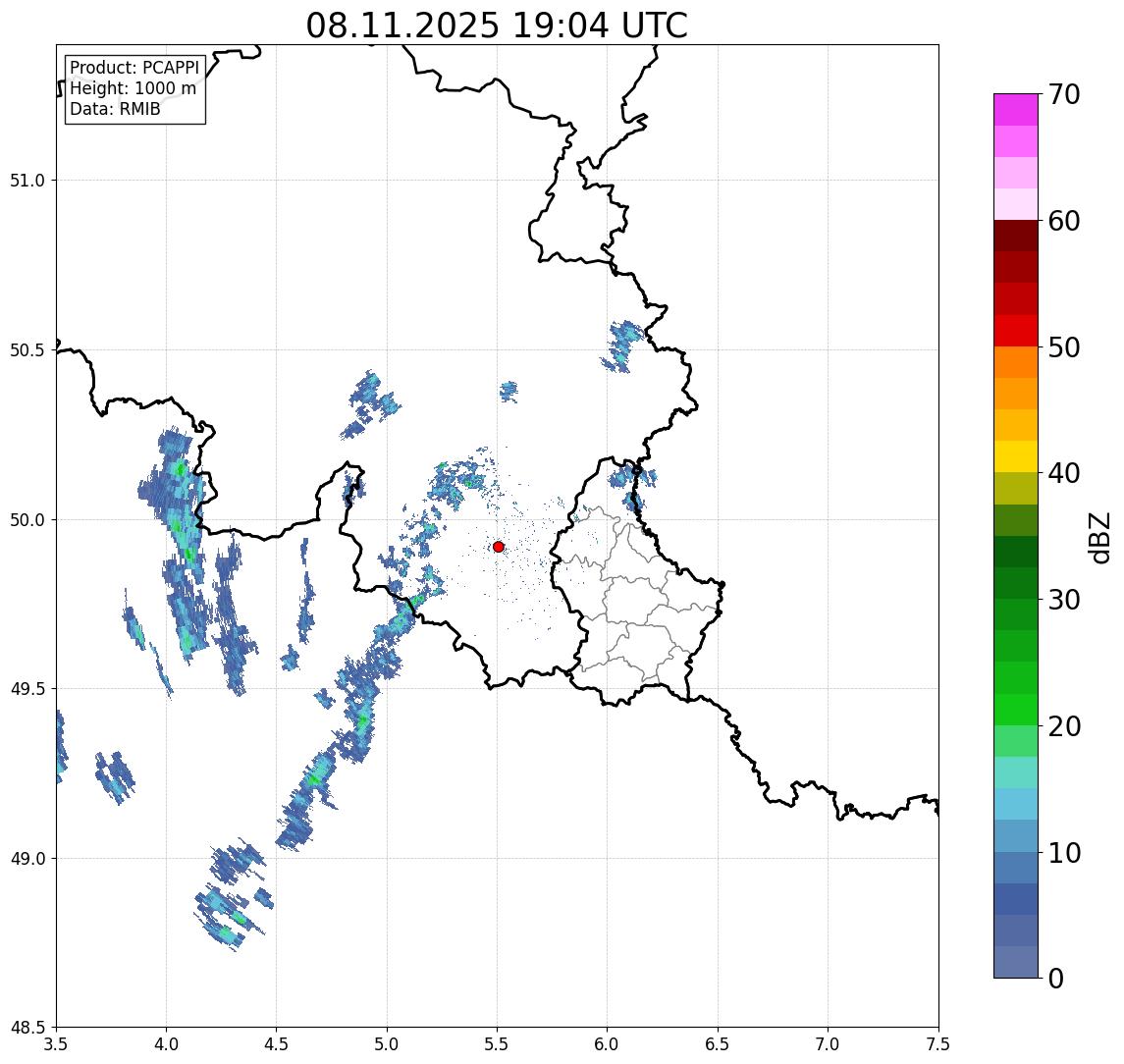Click the longitude axis label 5.5
The width and height of the screenshot is (1124, 1064).
click(x=498, y=1044)
